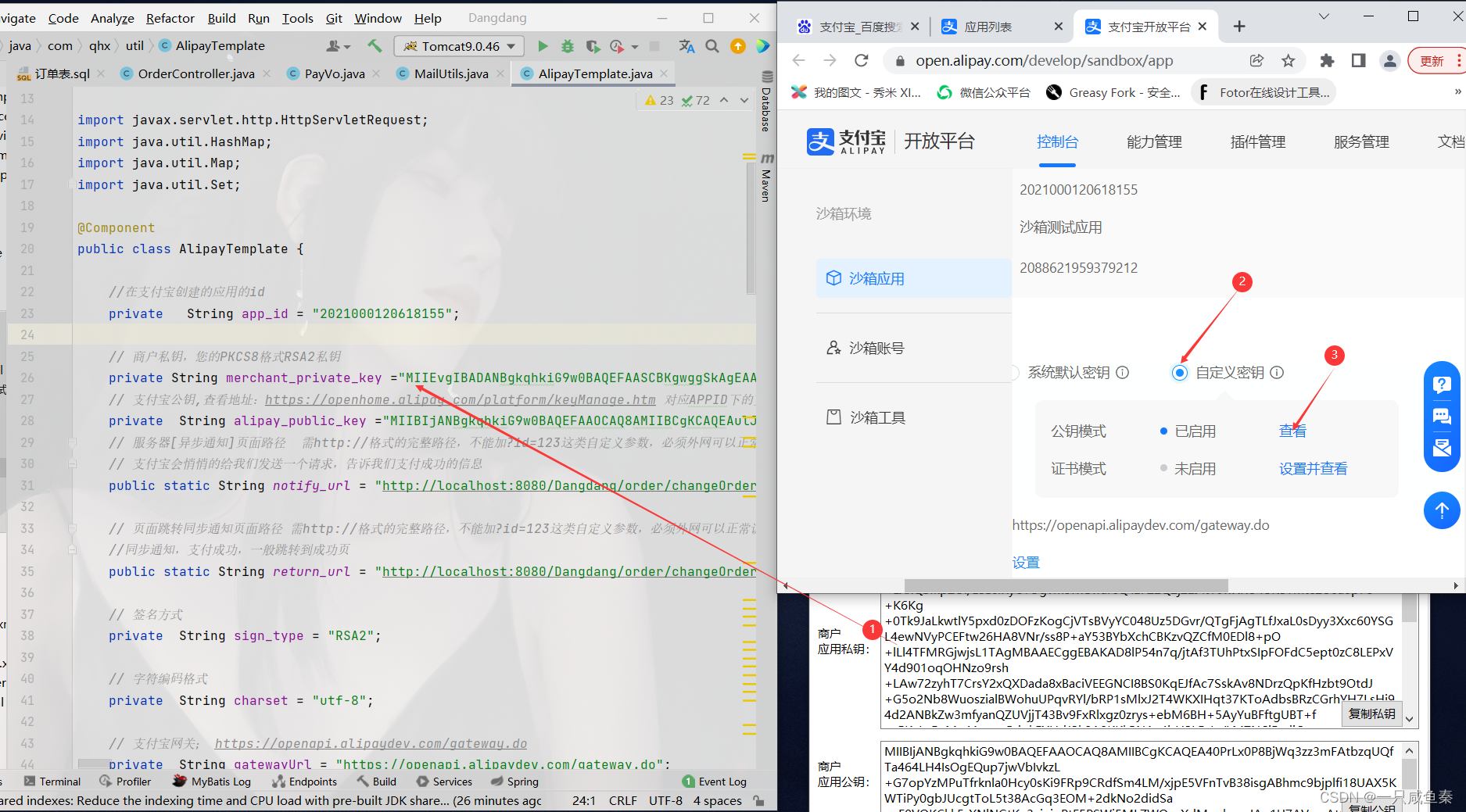Click the orange update arrow icon in IntelliJ

point(737,46)
